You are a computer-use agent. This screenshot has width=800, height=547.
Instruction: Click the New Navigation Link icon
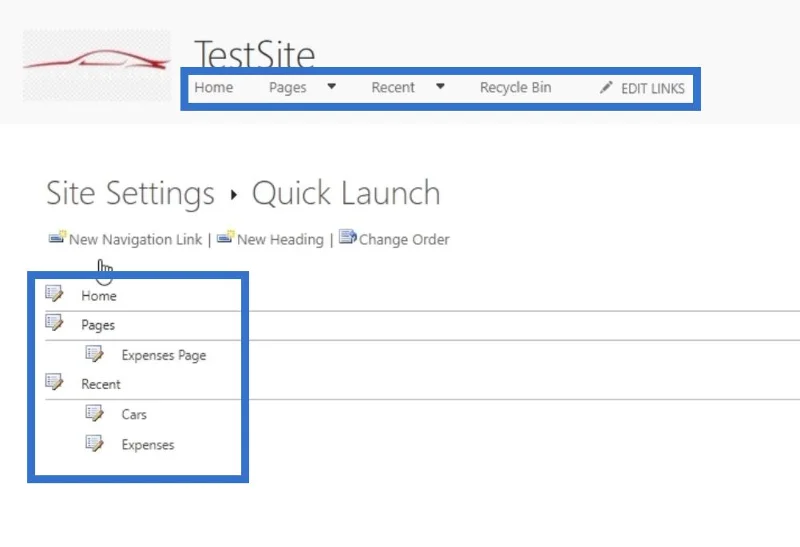click(x=58, y=237)
